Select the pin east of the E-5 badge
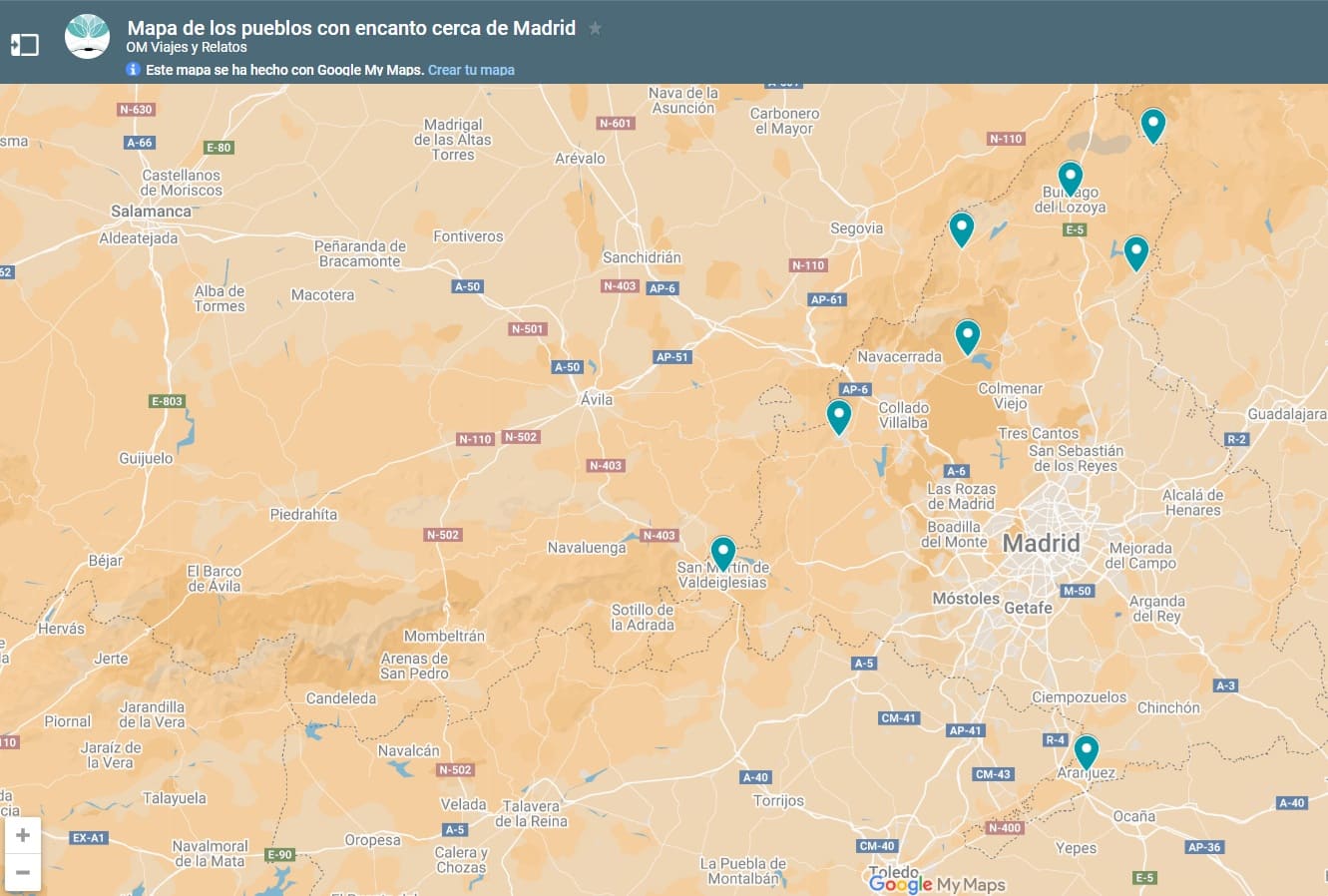 click(1136, 253)
